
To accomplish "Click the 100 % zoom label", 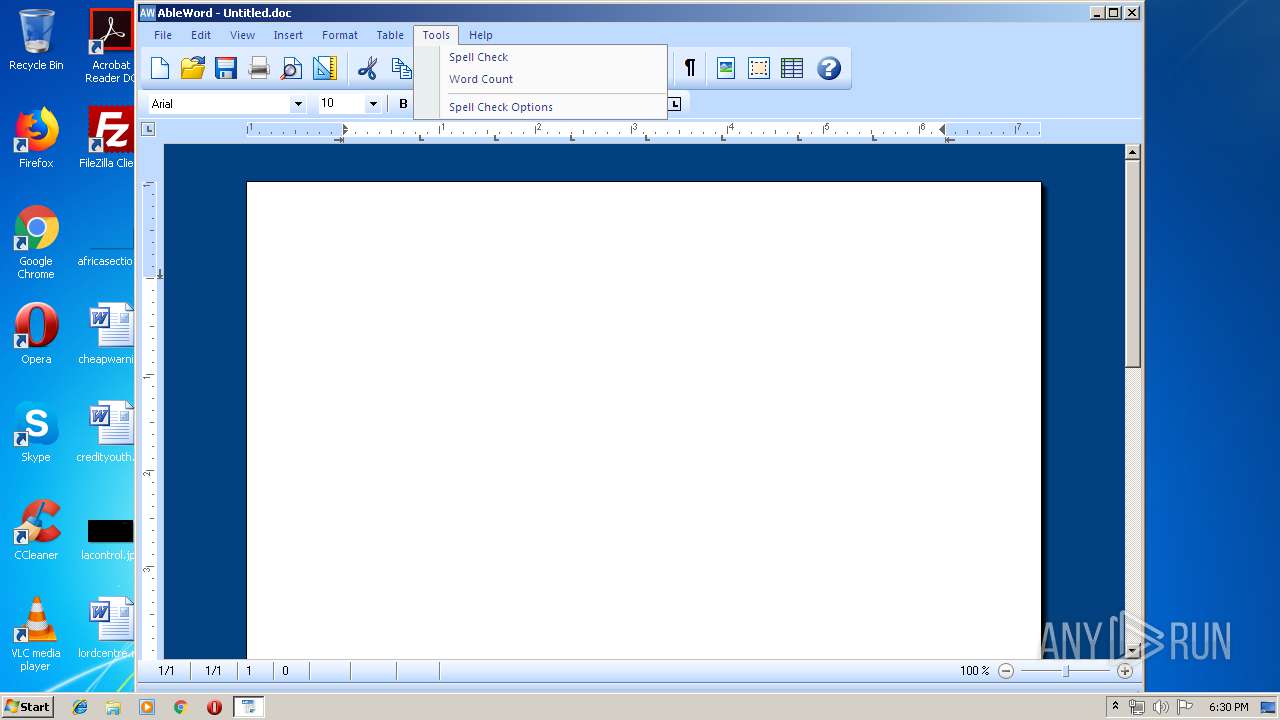I will coord(974,671).
